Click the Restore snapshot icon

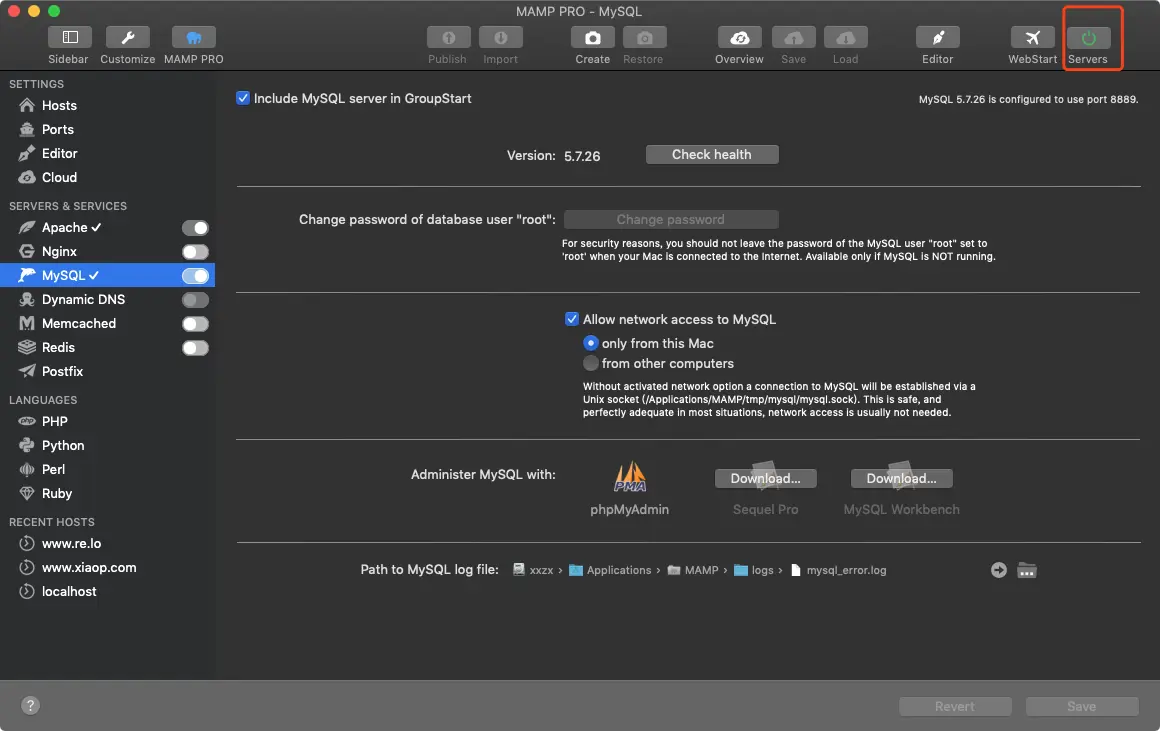tap(644, 37)
